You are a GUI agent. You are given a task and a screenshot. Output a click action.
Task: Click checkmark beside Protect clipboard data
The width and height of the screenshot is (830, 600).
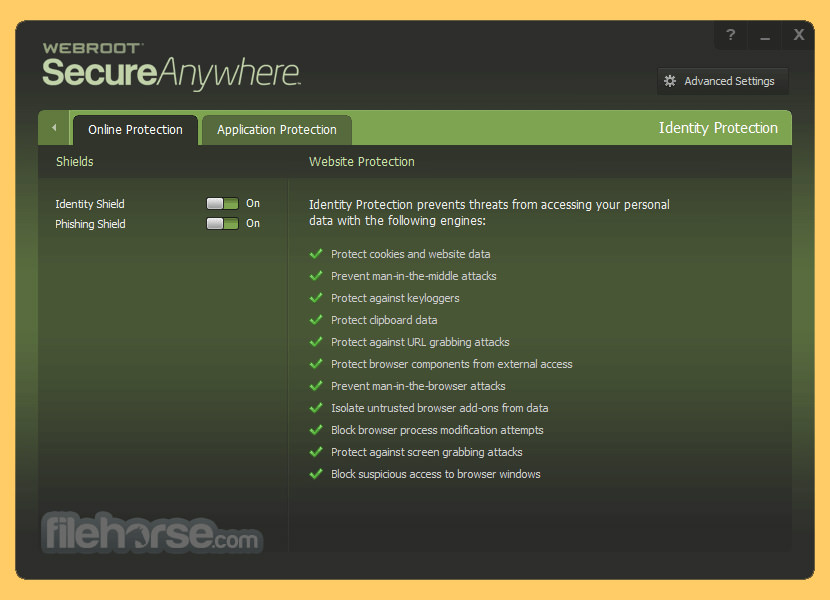pos(316,320)
